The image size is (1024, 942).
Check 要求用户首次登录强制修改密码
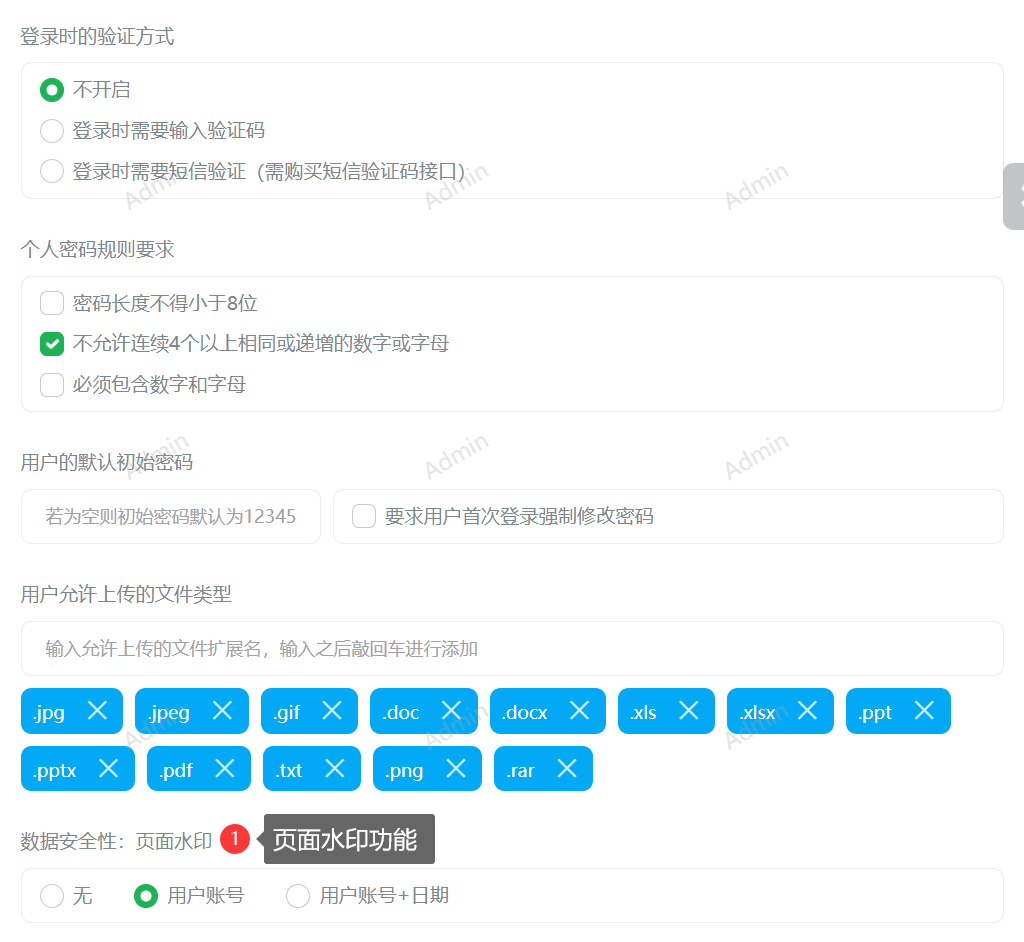point(363,516)
